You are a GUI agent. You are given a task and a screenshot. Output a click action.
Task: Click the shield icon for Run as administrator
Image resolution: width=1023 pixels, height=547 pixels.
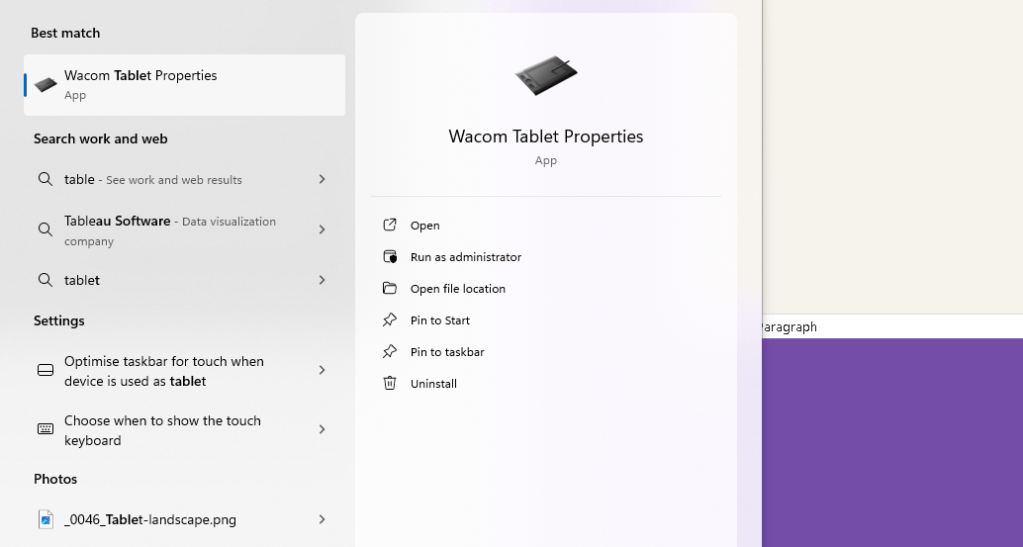coord(389,257)
